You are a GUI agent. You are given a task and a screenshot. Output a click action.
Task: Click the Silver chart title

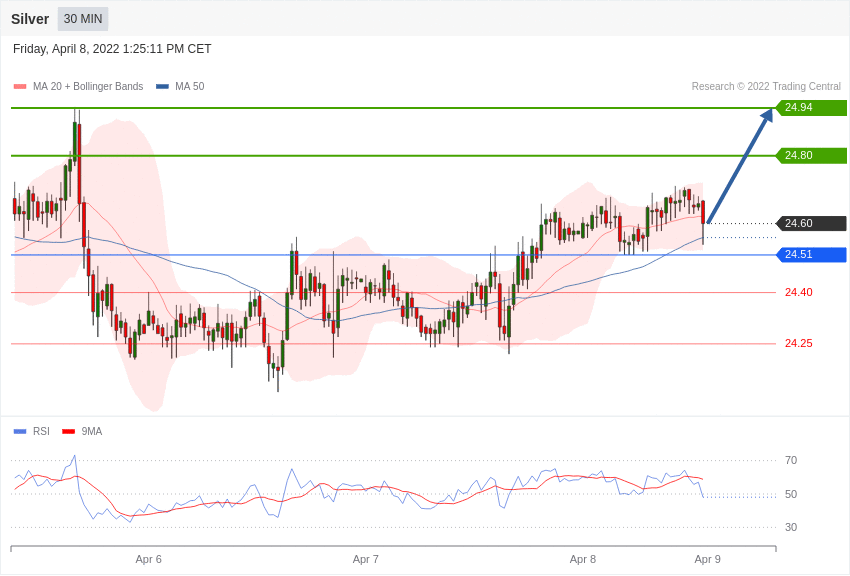30,19
